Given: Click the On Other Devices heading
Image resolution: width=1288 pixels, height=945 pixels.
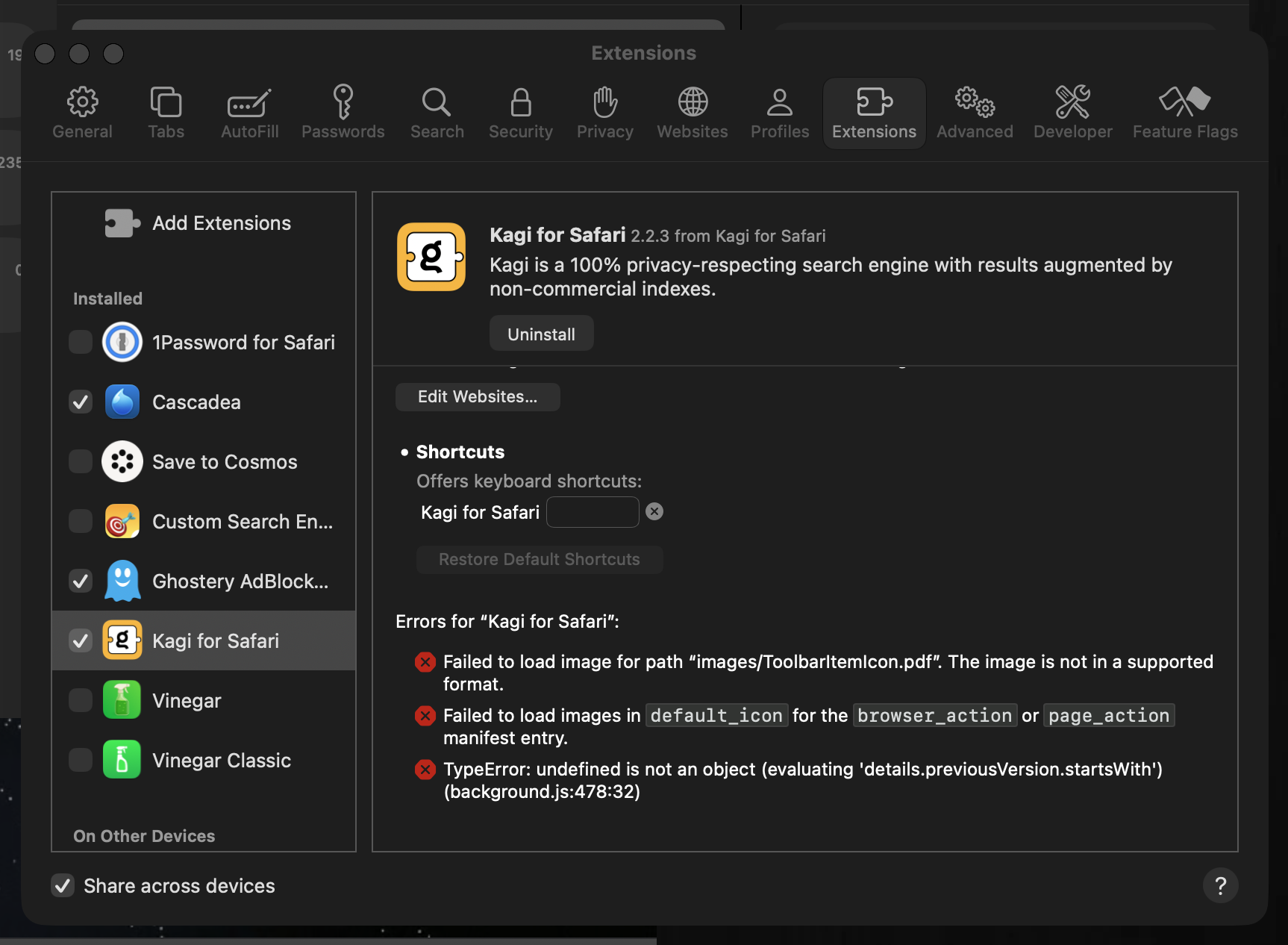Looking at the screenshot, I should click(144, 836).
